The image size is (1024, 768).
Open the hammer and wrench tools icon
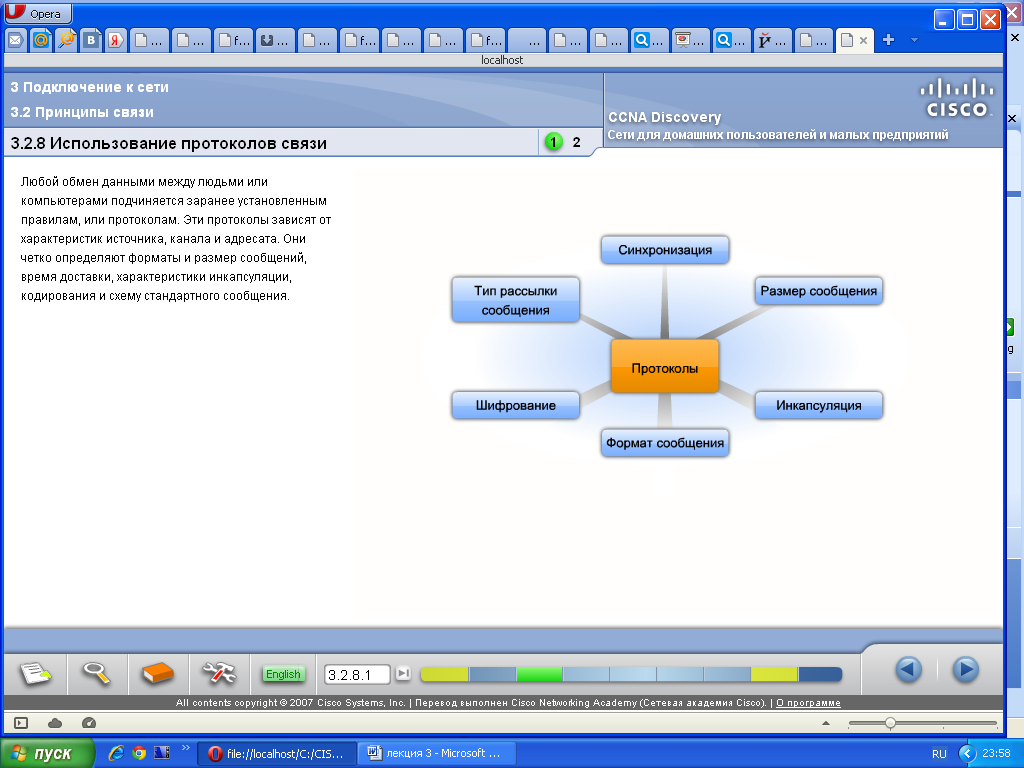[x=219, y=673]
